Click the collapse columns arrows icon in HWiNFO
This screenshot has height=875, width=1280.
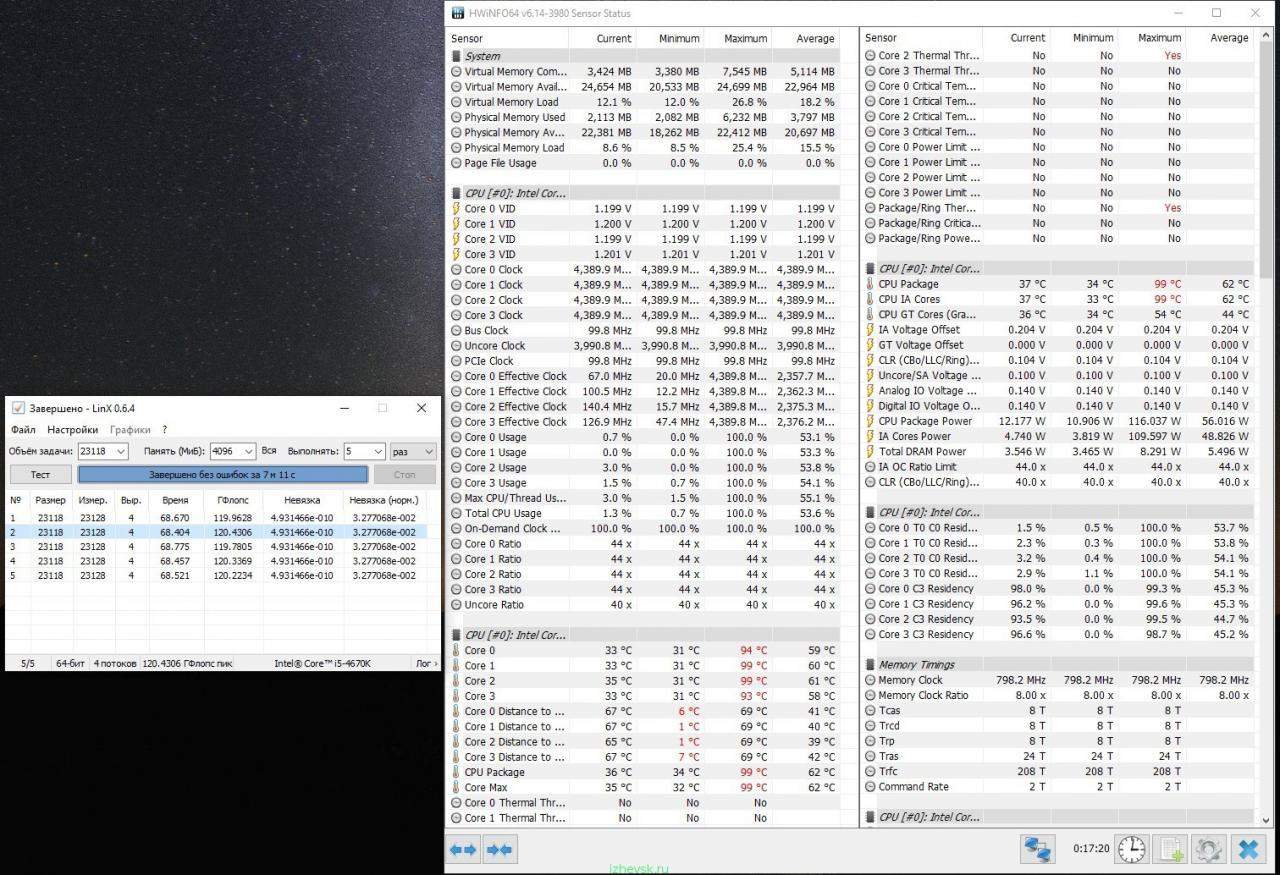pyautogui.click(x=499, y=850)
